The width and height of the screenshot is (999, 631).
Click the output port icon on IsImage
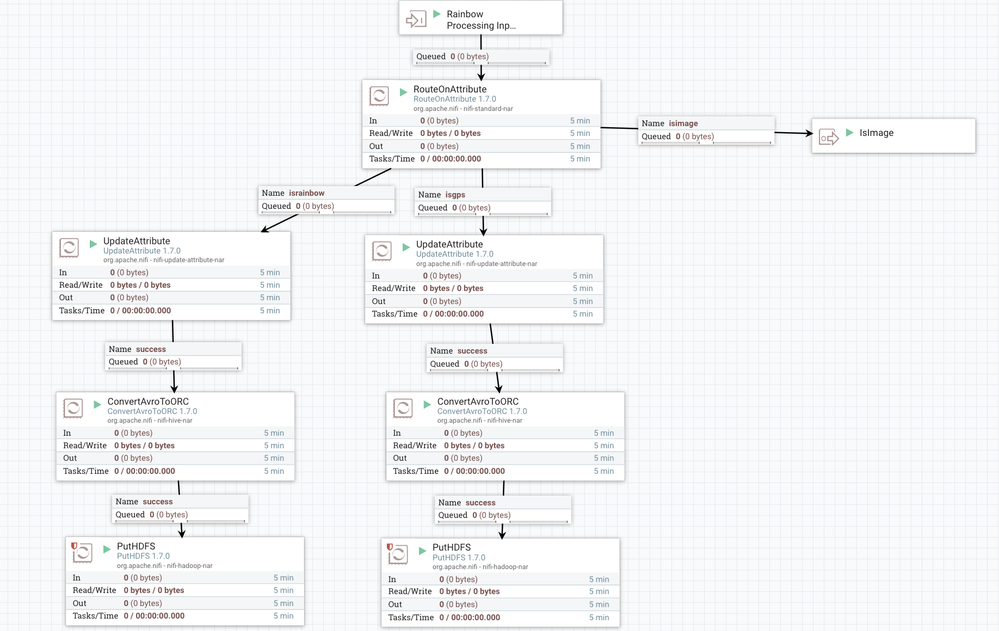[x=828, y=135]
